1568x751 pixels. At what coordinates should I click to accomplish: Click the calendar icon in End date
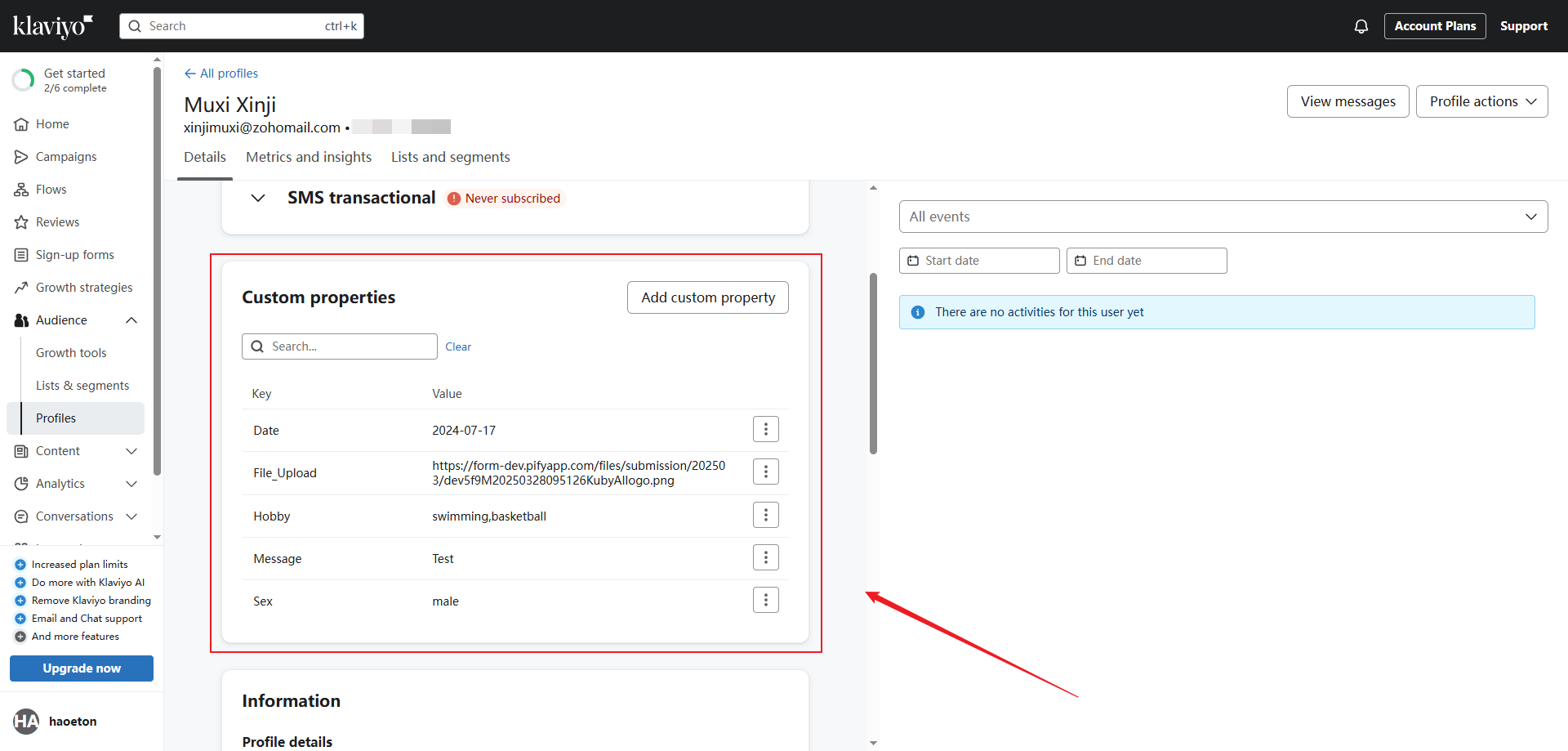pos(1080,261)
